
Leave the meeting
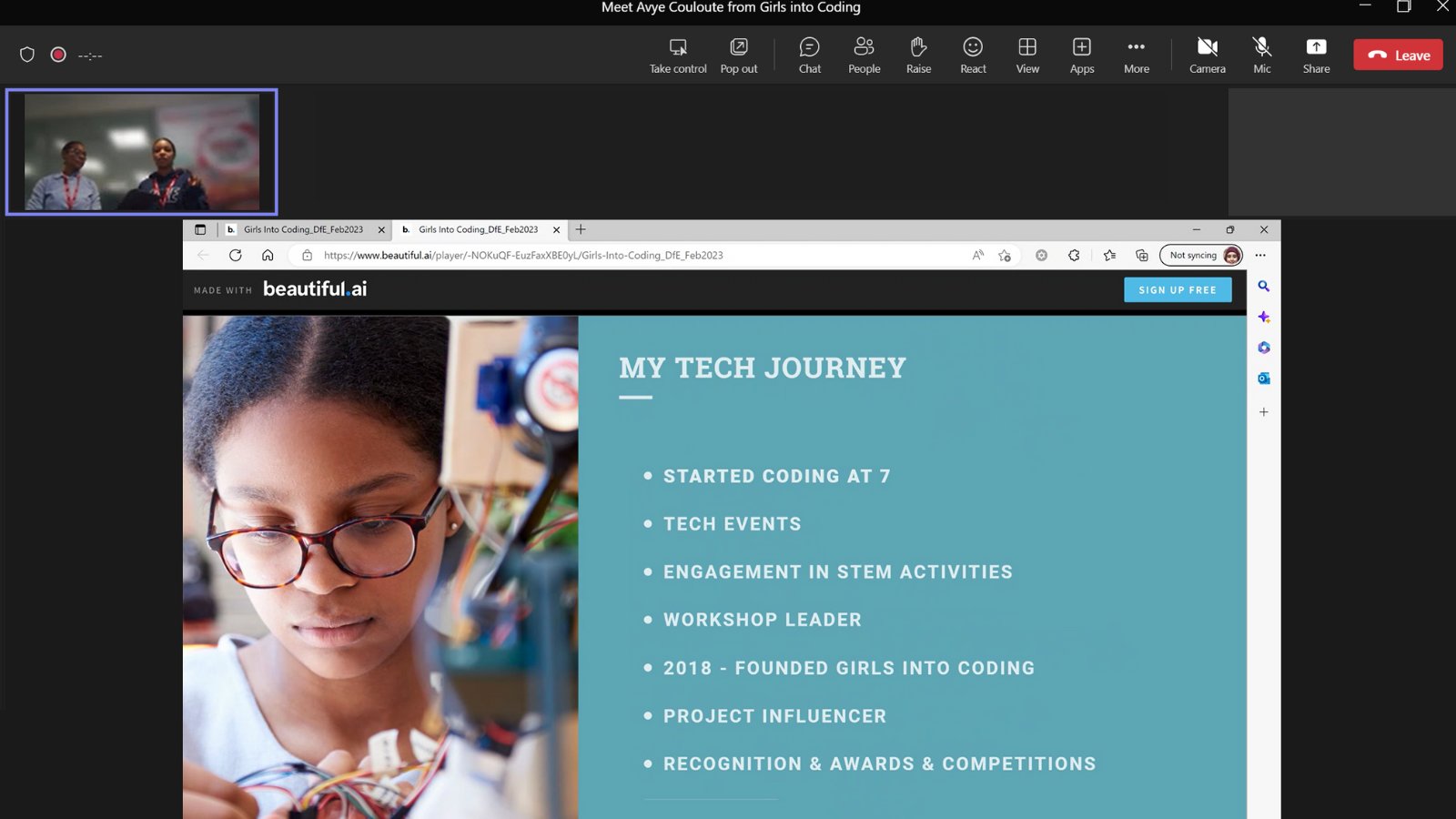[x=1399, y=55]
